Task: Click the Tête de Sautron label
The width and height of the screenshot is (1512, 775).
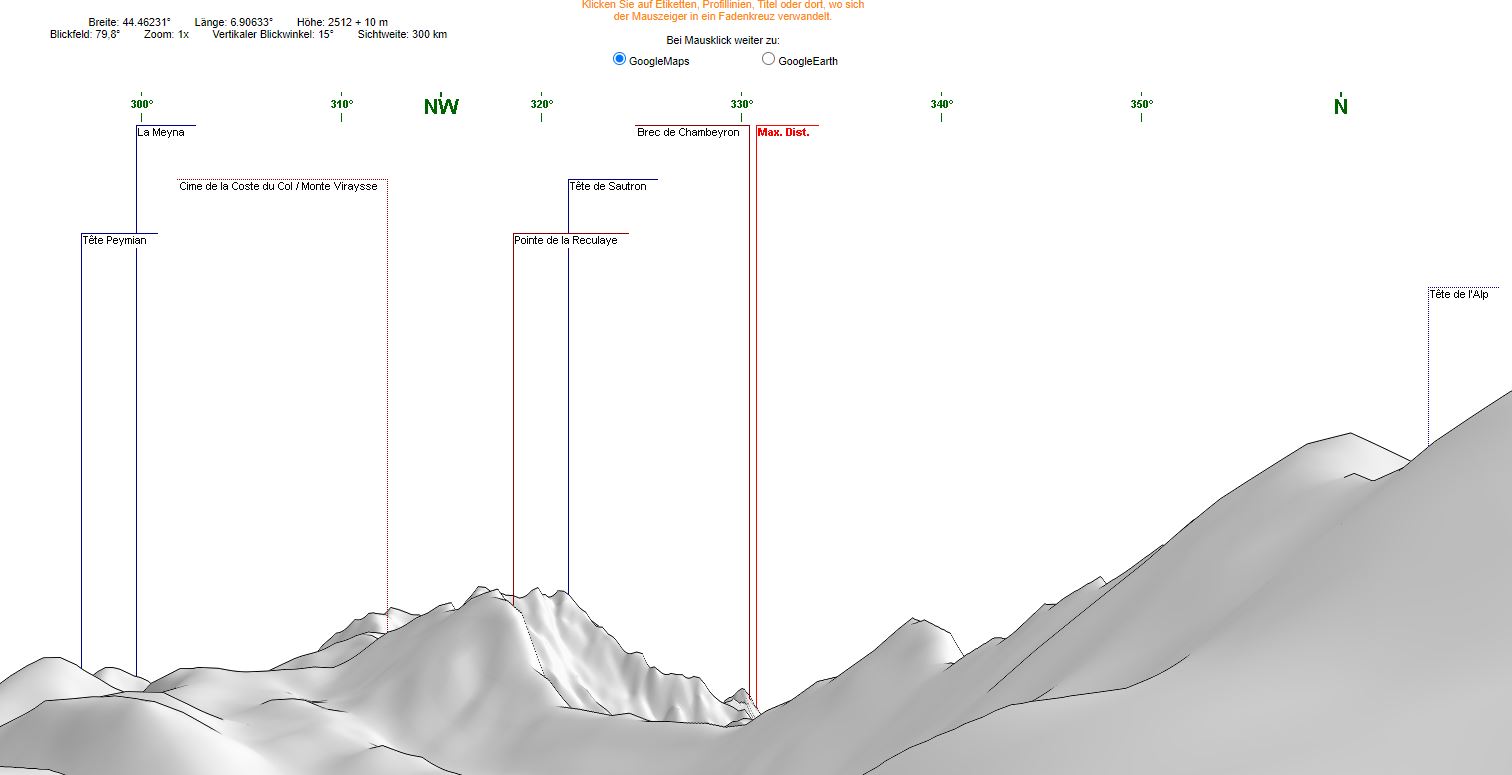Action: click(x=608, y=186)
